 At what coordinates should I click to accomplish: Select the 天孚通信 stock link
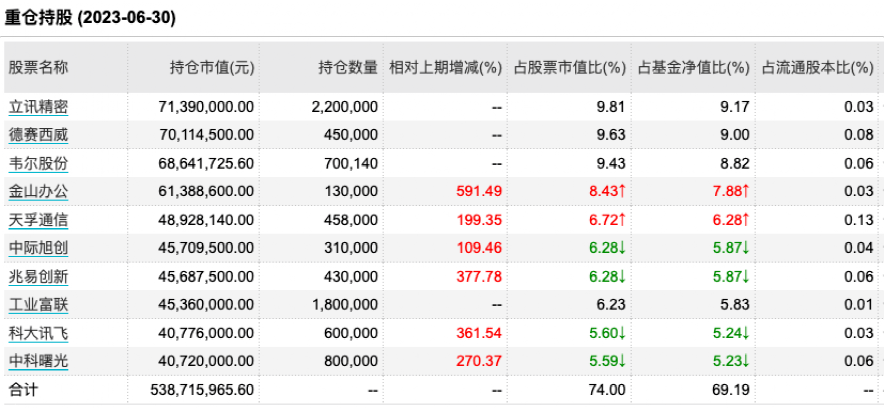coord(38,219)
